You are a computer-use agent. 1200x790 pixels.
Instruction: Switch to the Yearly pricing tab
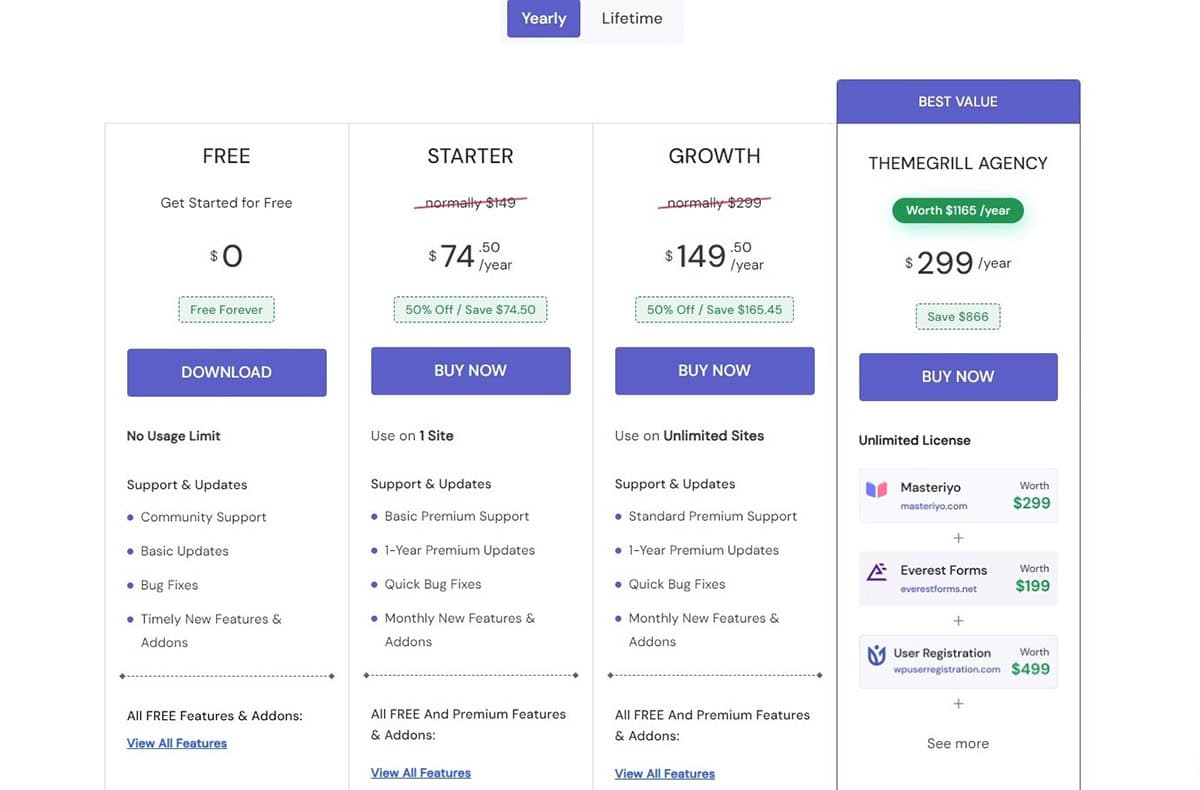(543, 18)
